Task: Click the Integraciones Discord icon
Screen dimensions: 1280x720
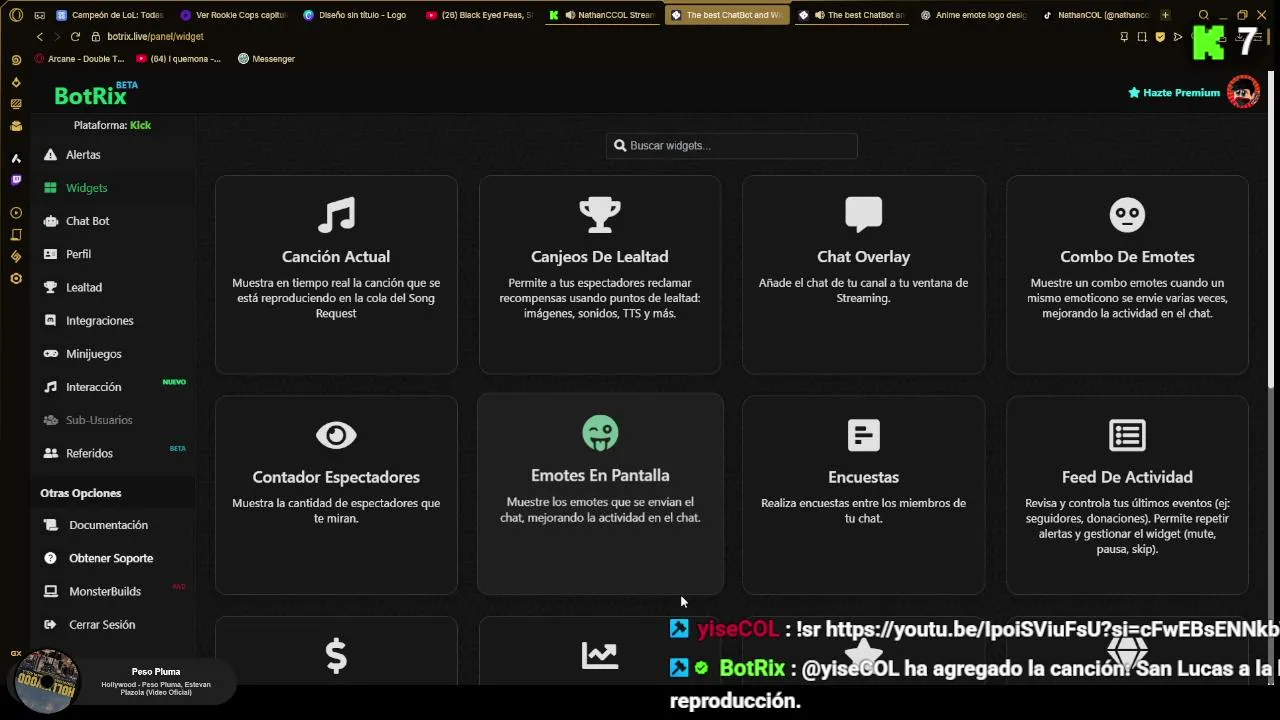Action: [50, 321]
